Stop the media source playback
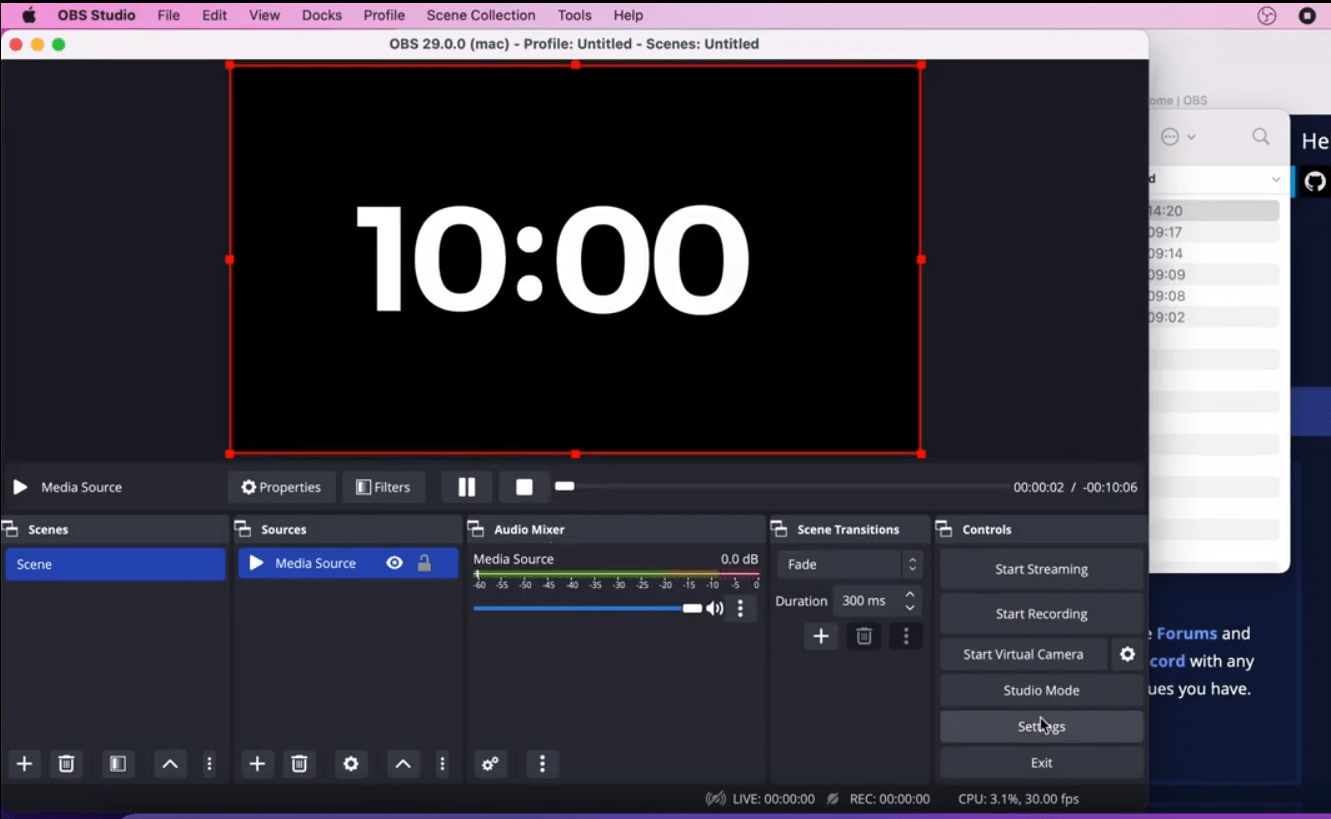The height and width of the screenshot is (819, 1331). (x=524, y=487)
